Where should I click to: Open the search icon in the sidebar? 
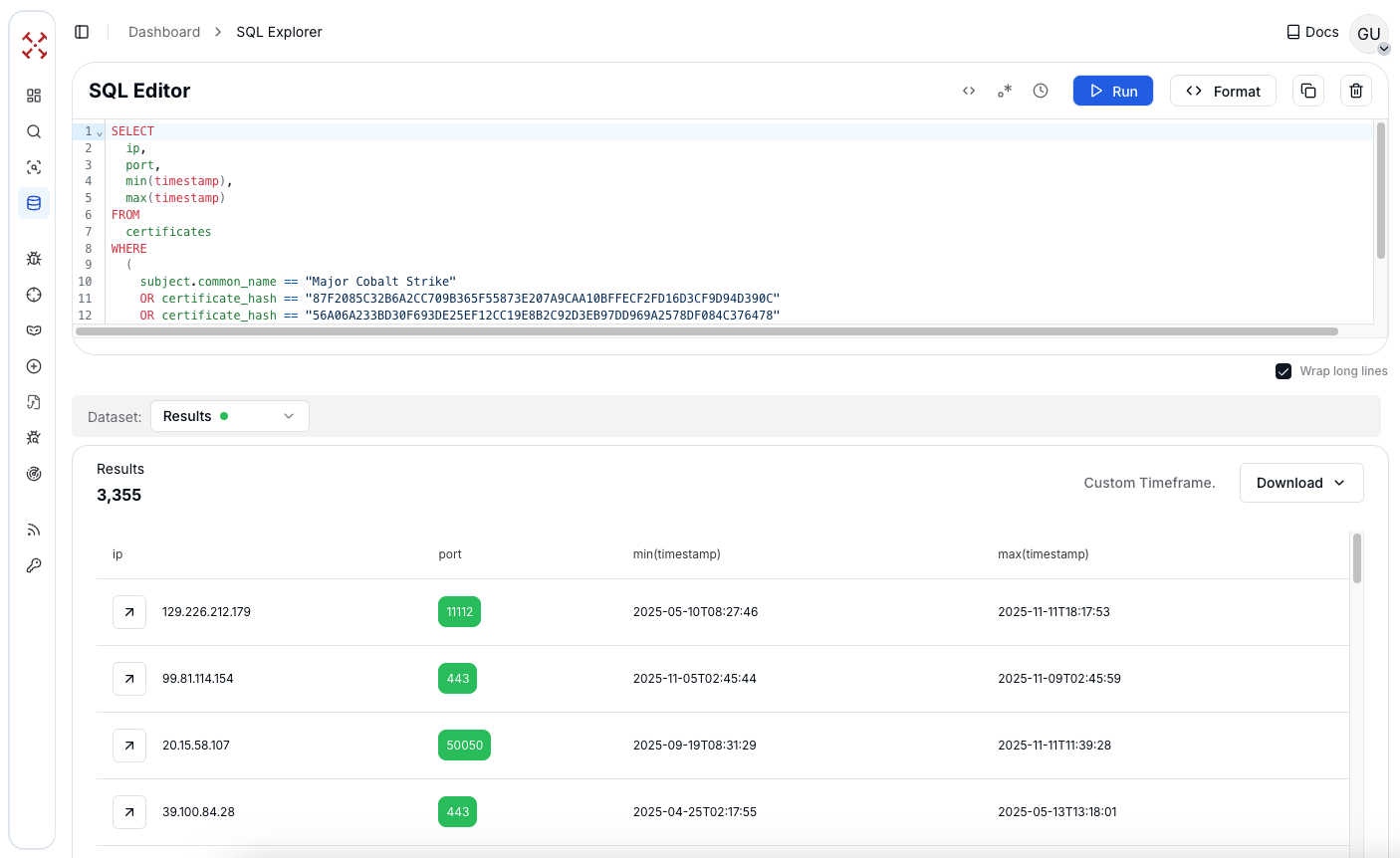coord(34,130)
